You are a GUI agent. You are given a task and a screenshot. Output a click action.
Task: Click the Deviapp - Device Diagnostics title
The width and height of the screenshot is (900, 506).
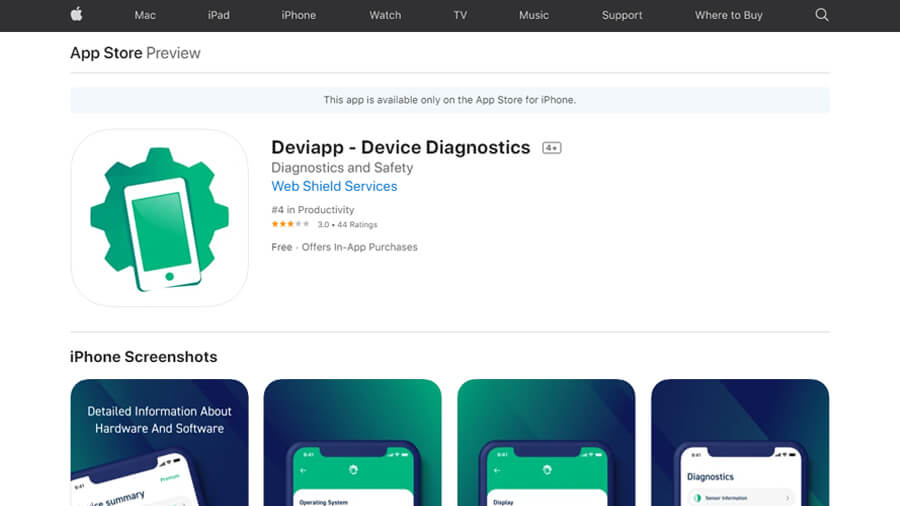coord(401,147)
